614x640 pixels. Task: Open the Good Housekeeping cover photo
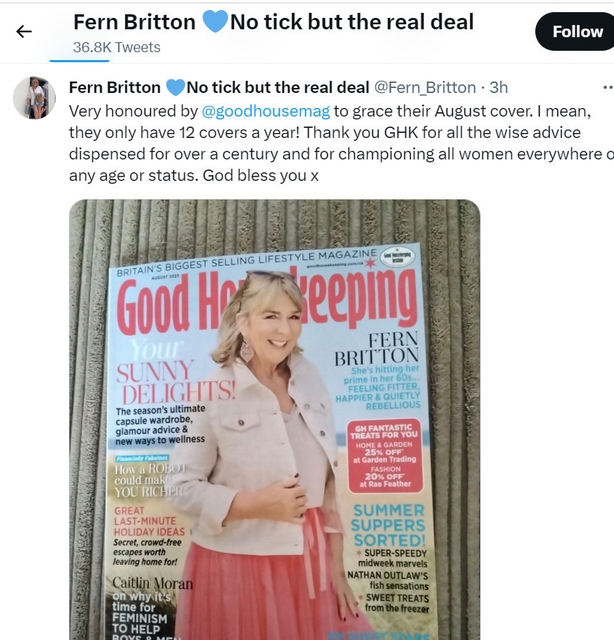click(x=275, y=420)
